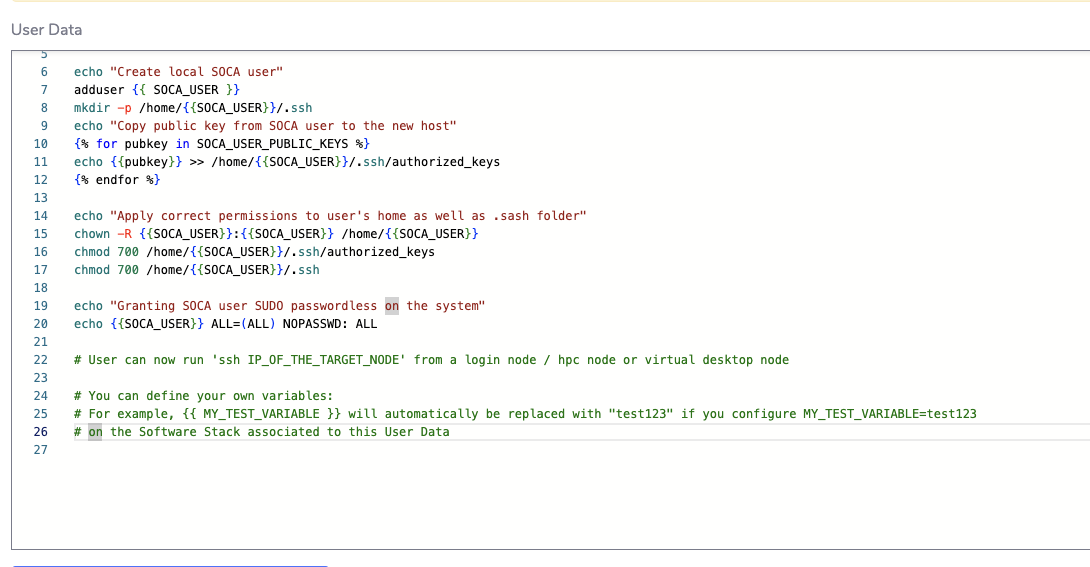Click the empty line 27 in the editor

[400, 450]
